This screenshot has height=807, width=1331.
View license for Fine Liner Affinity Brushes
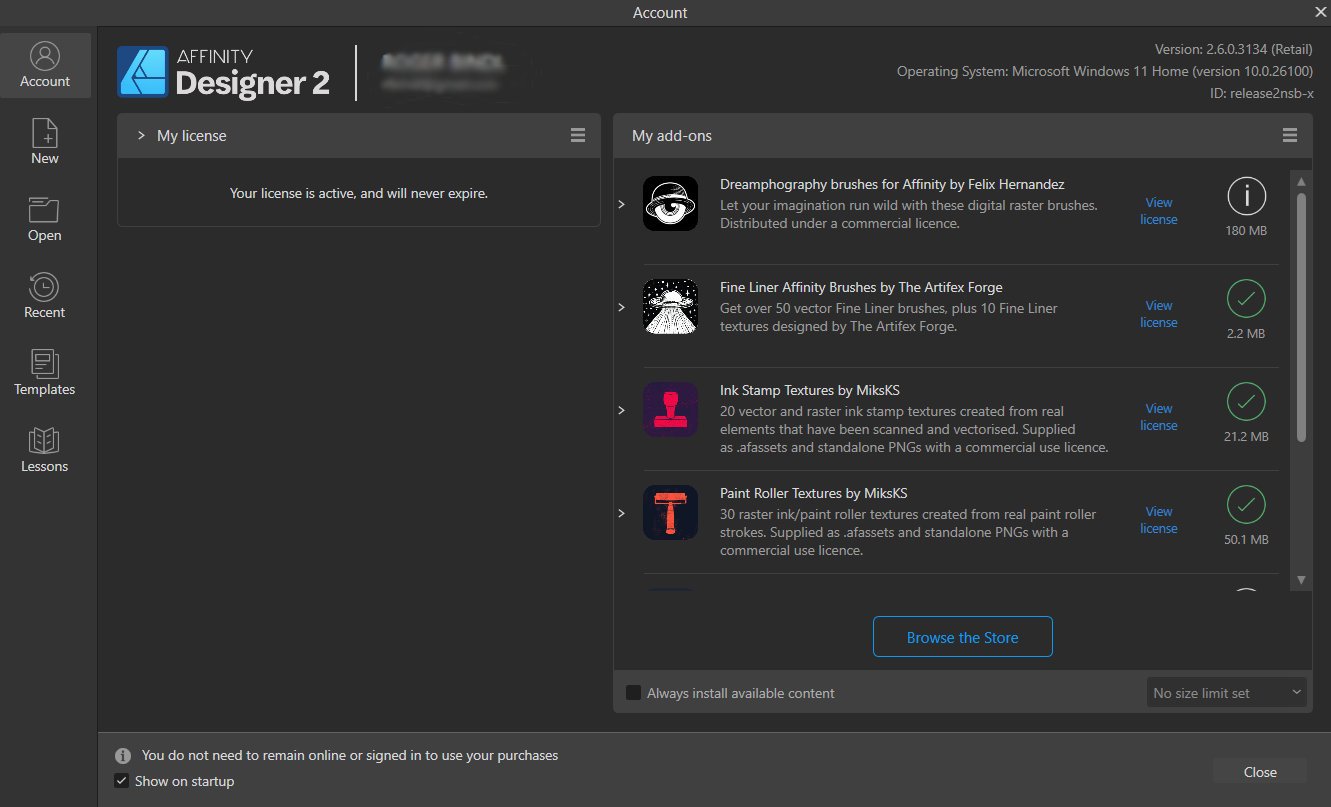point(1159,314)
